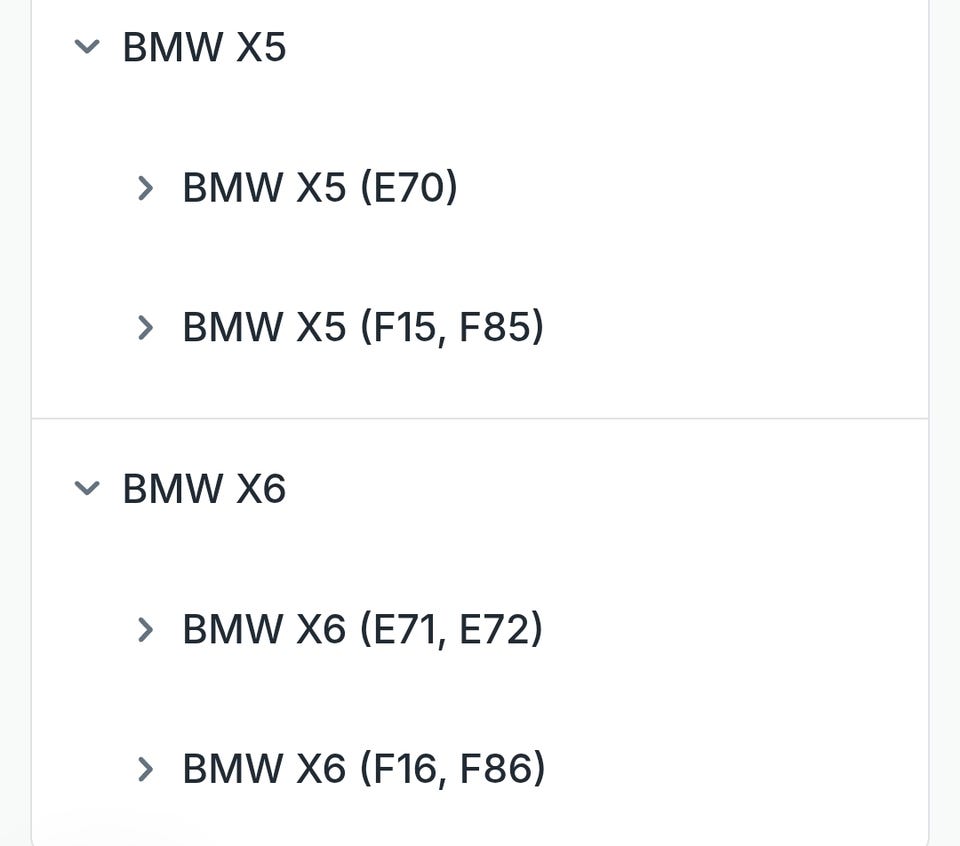Expand the BMW X5 (E70) arrow
The height and width of the screenshot is (846, 960).
click(x=146, y=187)
